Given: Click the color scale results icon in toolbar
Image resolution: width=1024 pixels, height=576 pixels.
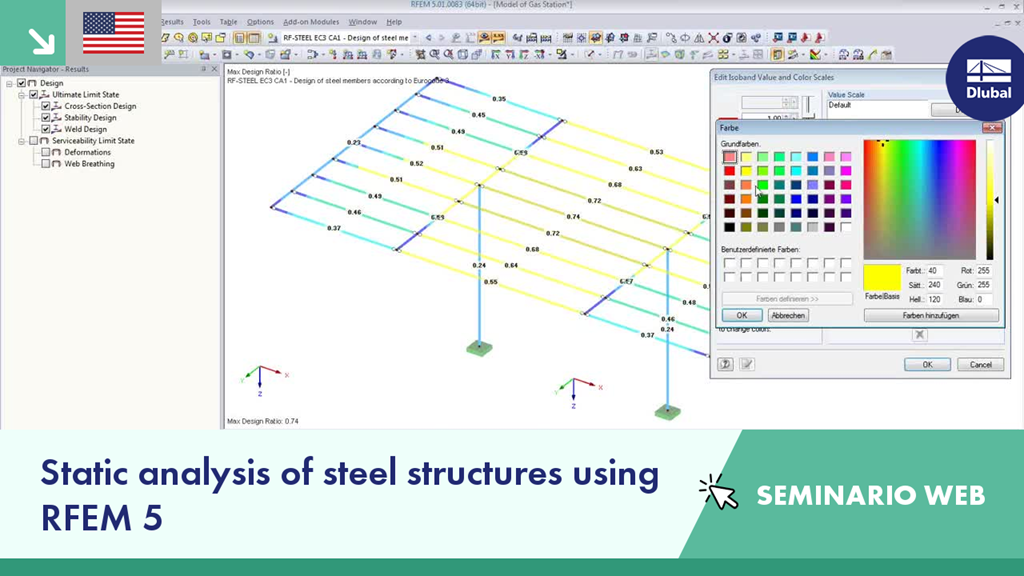Looking at the screenshot, I should click(x=816, y=55).
